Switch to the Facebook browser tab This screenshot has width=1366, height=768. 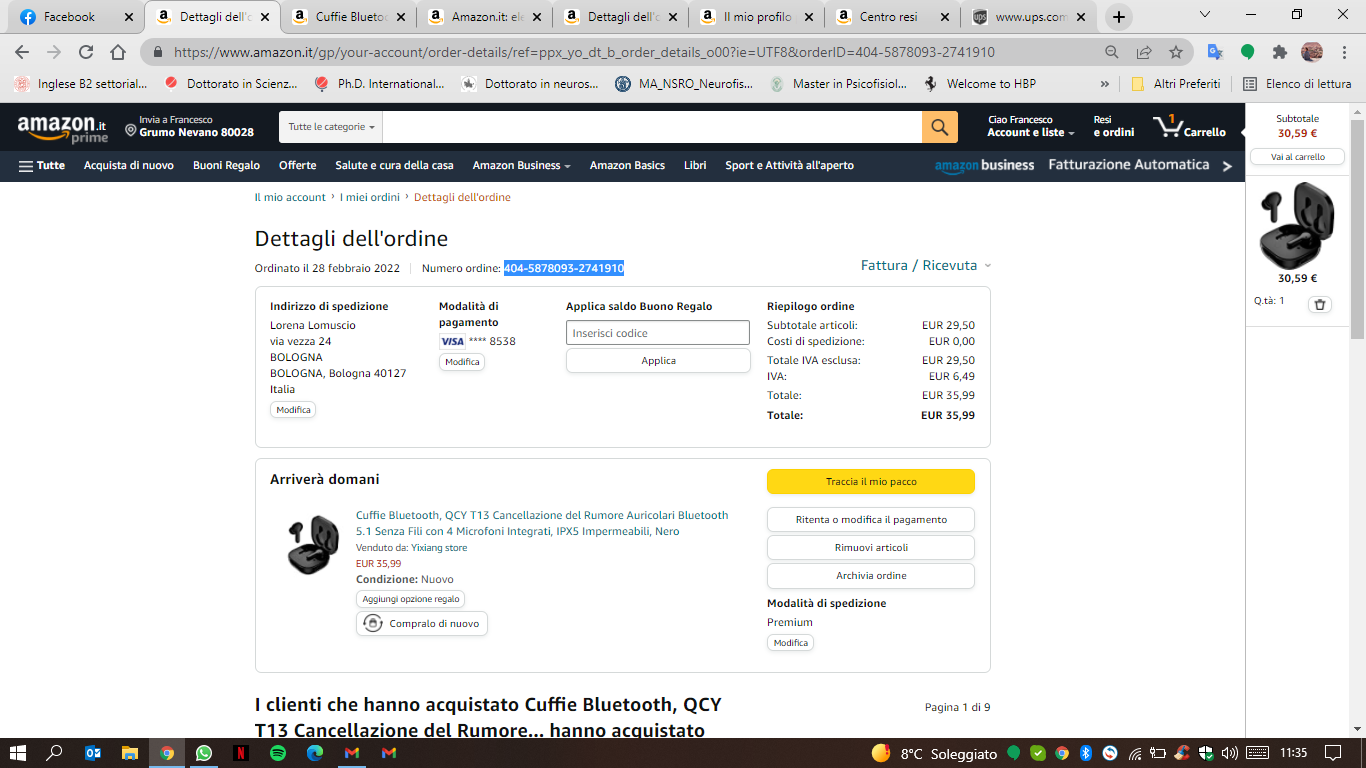70,17
